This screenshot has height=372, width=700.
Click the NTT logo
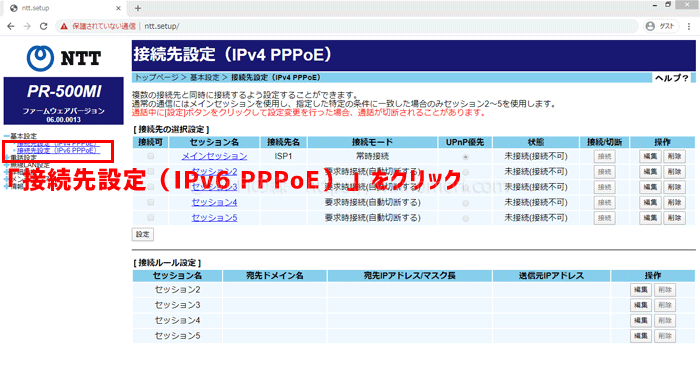point(64,58)
